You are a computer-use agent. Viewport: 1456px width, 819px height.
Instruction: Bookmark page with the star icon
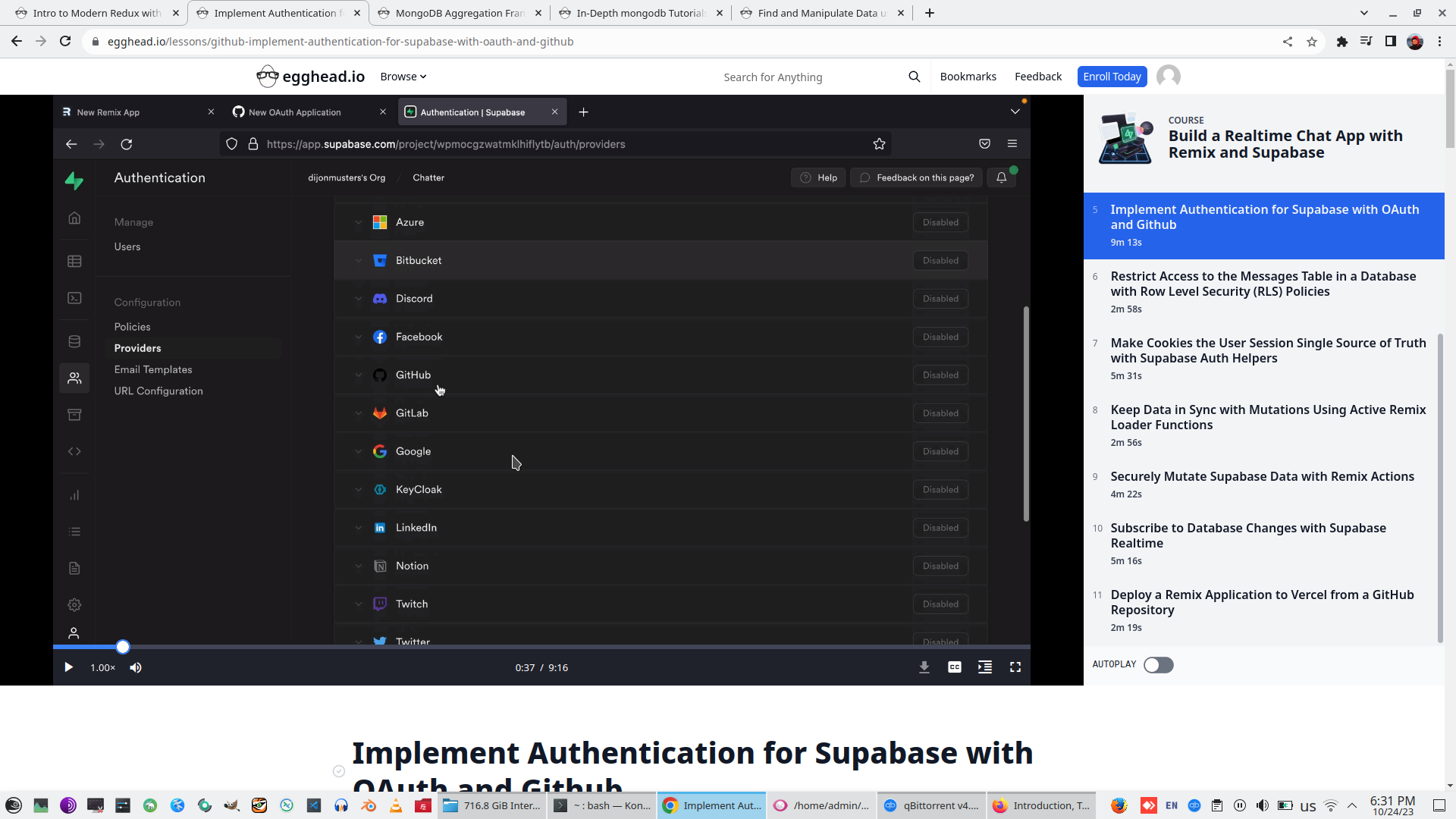[x=1311, y=42]
